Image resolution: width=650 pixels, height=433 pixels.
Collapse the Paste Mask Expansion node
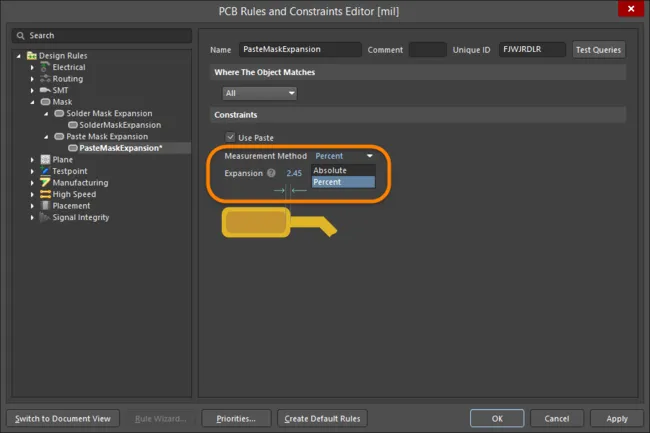tap(46, 137)
